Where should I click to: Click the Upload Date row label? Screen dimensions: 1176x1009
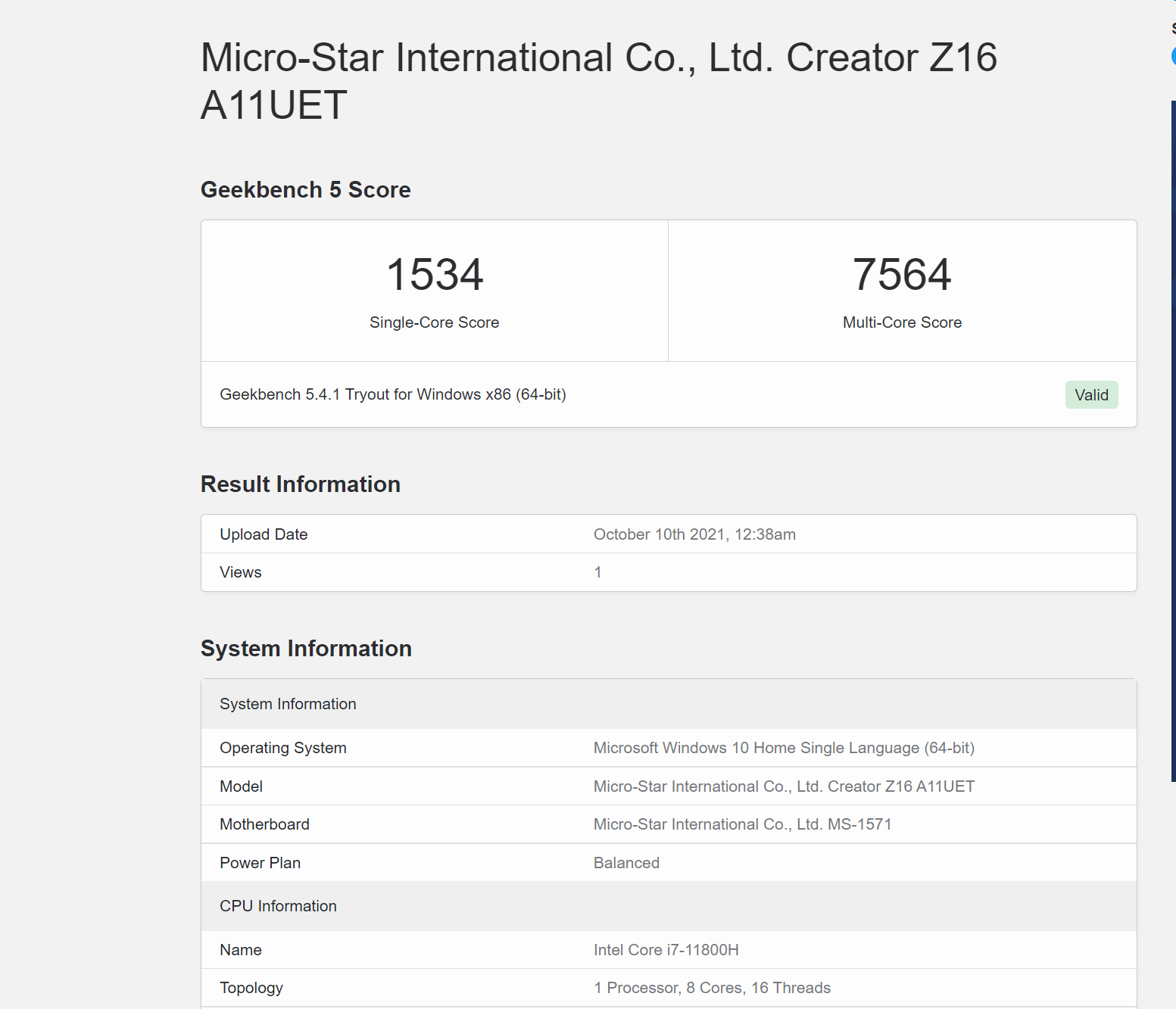(x=264, y=534)
